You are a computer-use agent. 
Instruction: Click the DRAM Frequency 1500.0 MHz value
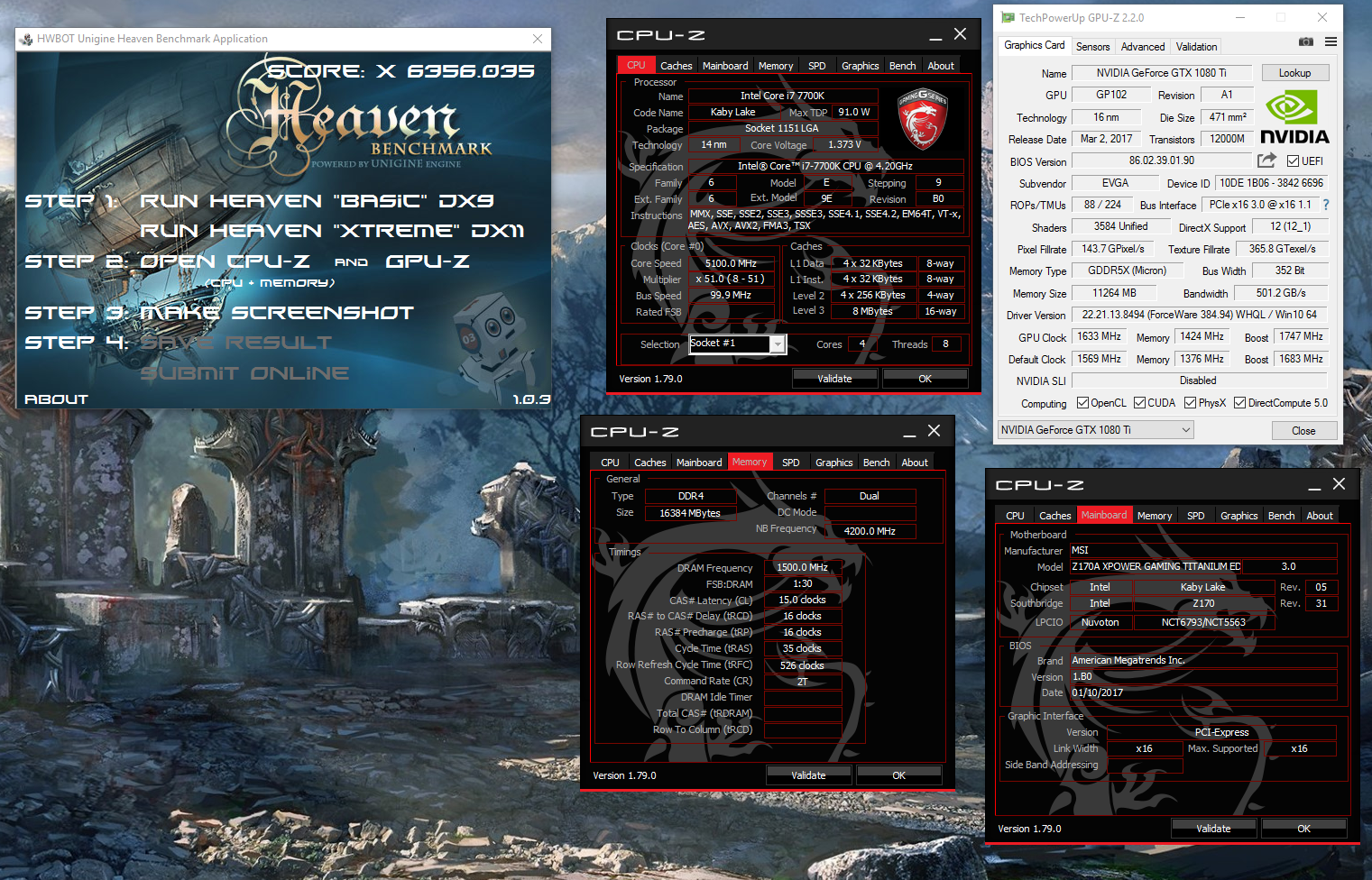tap(802, 567)
